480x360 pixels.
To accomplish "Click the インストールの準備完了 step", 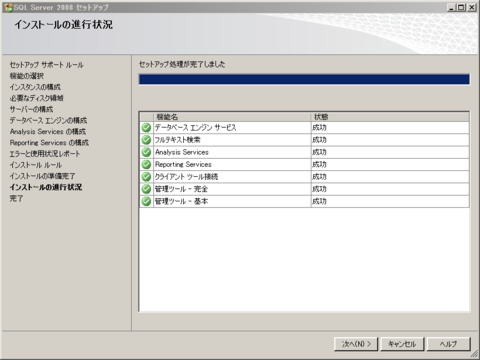I will pos(42,176).
